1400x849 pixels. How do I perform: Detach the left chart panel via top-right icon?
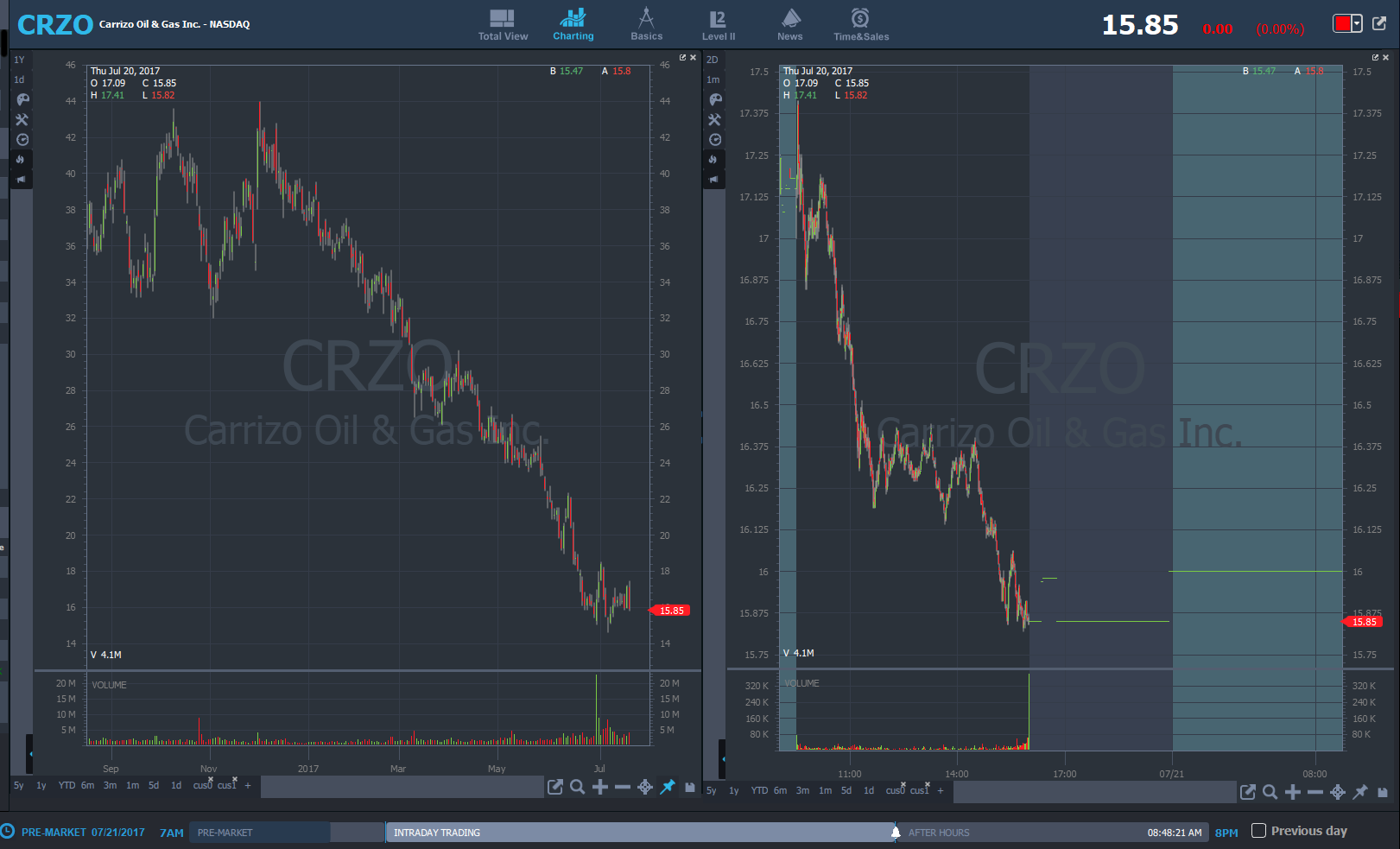[682, 58]
